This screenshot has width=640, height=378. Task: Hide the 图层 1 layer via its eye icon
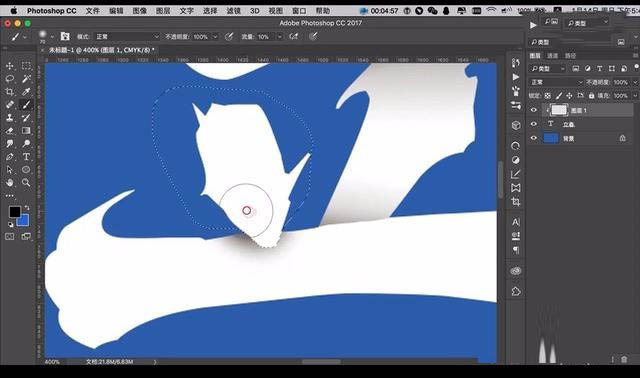click(x=533, y=110)
